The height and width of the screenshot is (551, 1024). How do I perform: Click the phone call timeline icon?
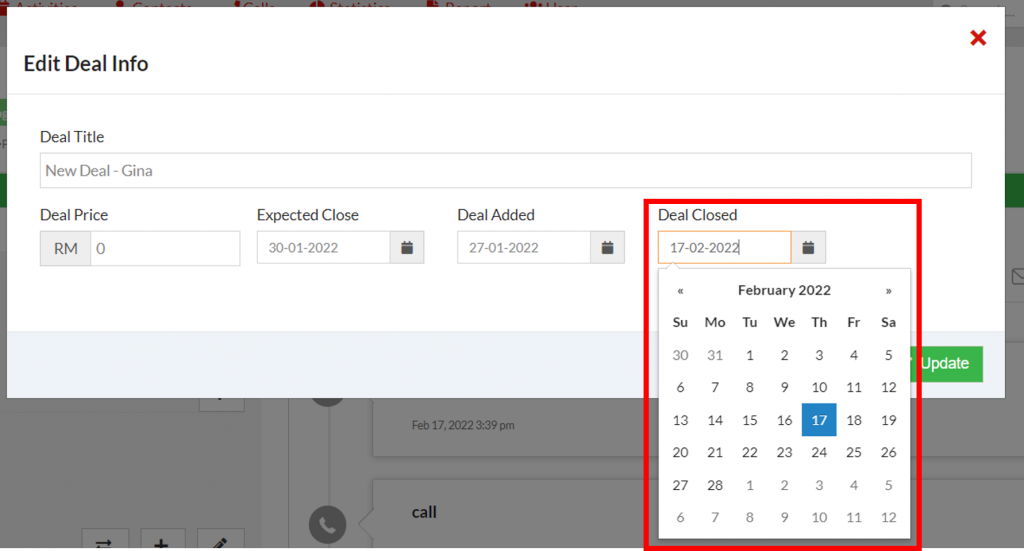pyautogui.click(x=328, y=524)
